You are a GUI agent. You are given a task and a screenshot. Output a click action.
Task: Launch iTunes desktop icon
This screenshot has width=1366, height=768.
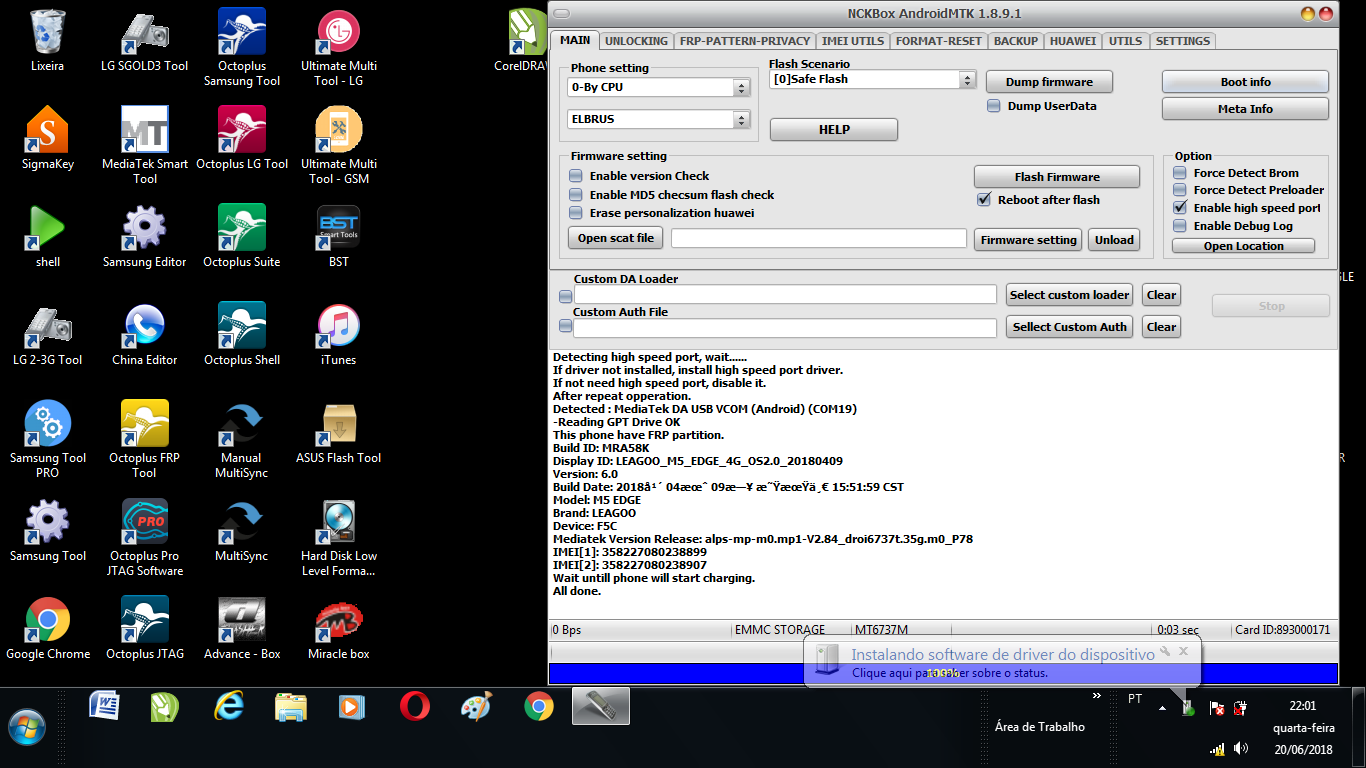pyautogui.click(x=339, y=334)
